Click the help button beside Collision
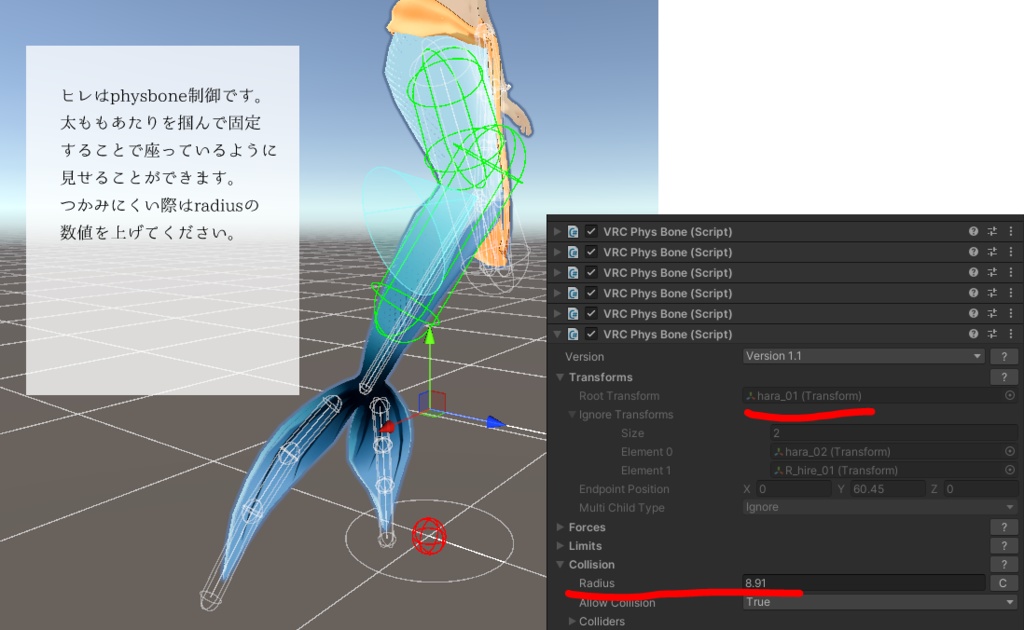The height and width of the screenshot is (630, 1024). click(x=1004, y=565)
